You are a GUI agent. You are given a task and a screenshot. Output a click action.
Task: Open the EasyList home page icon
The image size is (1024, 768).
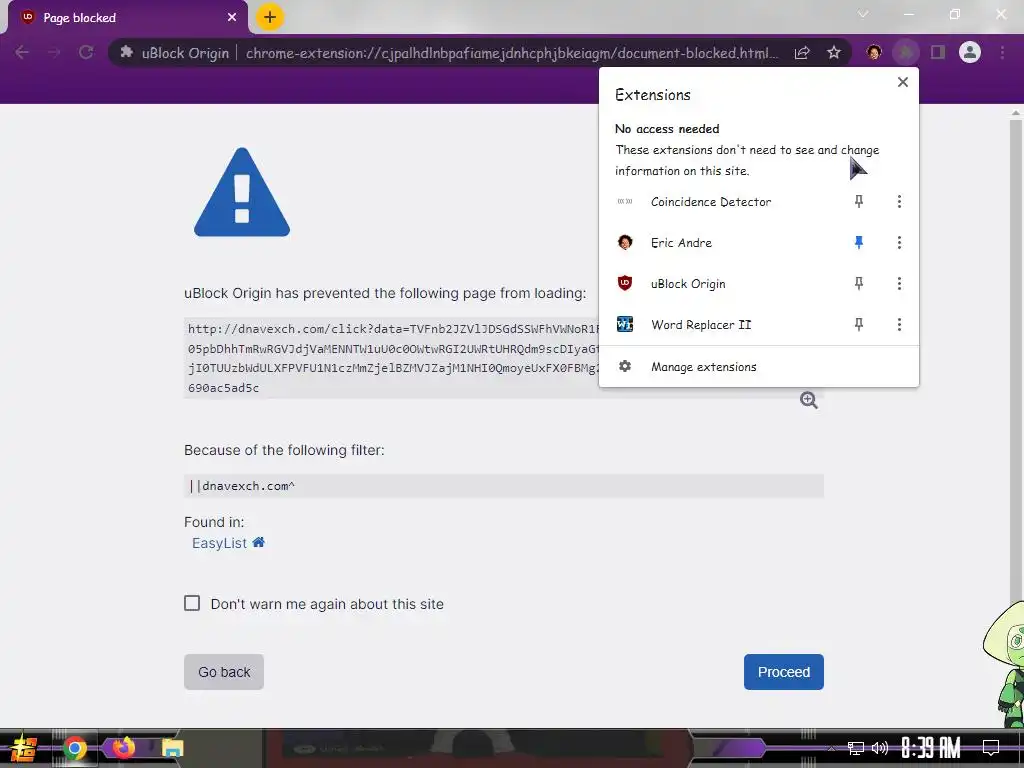pyautogui.click(x=259, y=542)
